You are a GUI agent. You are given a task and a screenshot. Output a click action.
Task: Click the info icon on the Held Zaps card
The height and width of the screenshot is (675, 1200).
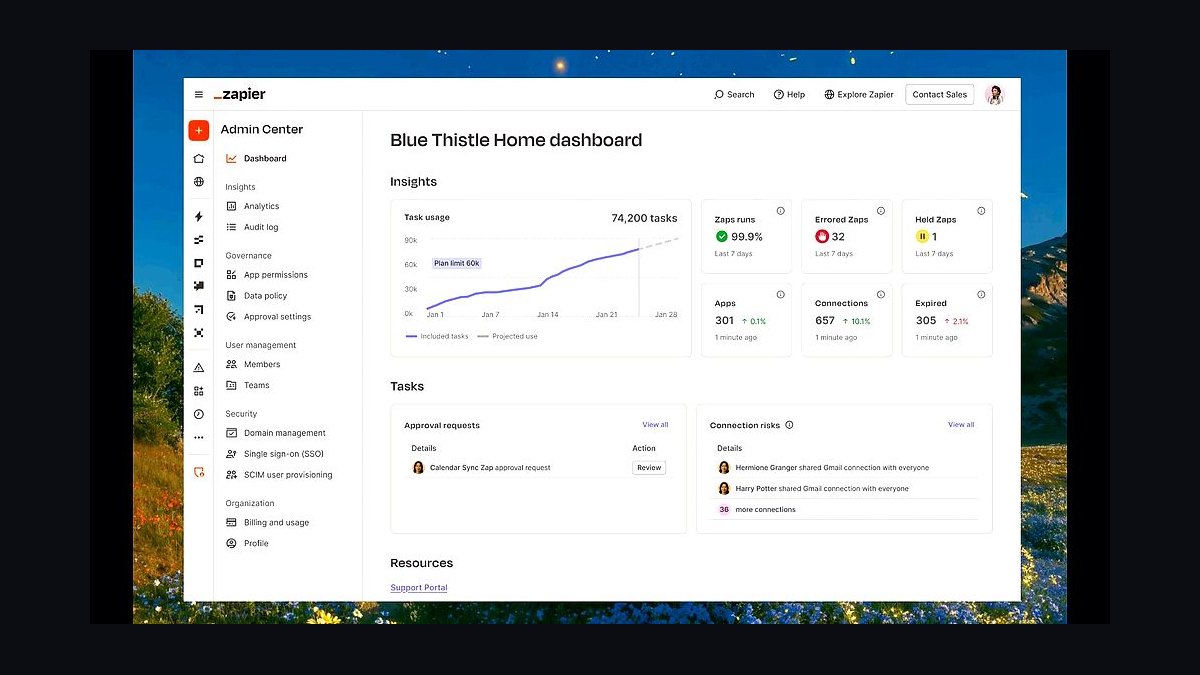(x=981, y=211)
